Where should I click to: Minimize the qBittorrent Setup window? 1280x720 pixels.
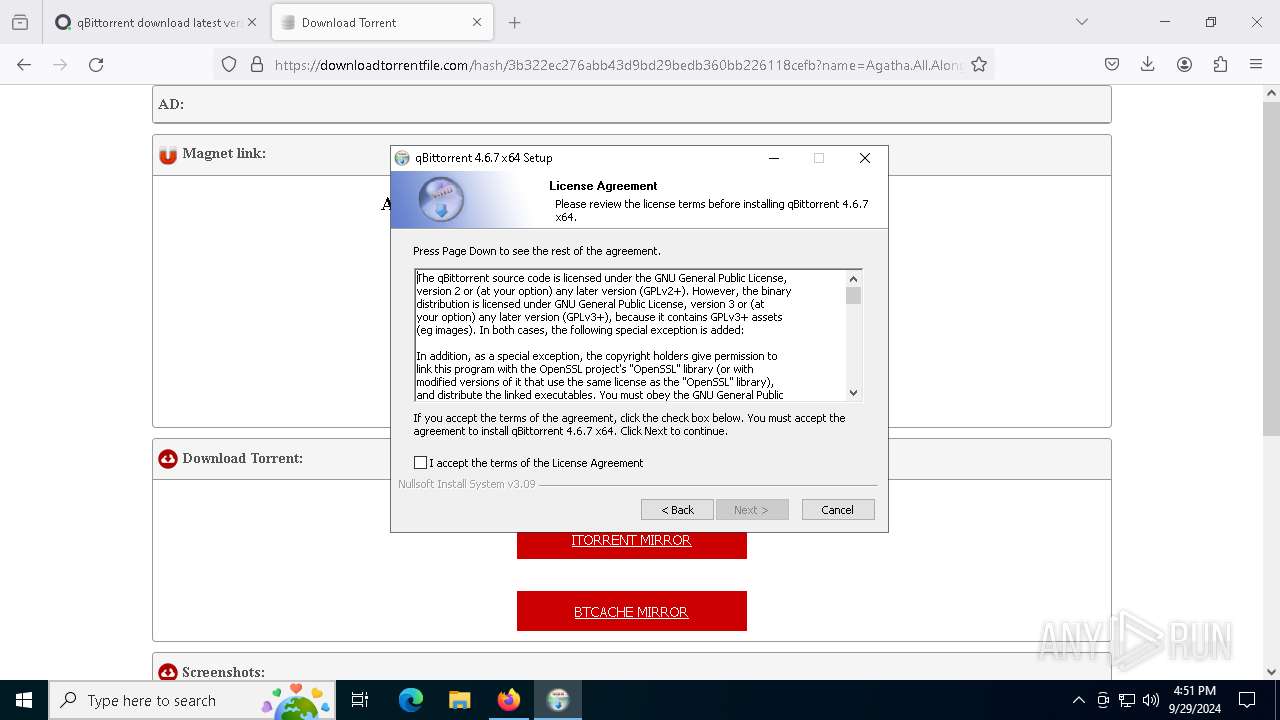[774, 158]
